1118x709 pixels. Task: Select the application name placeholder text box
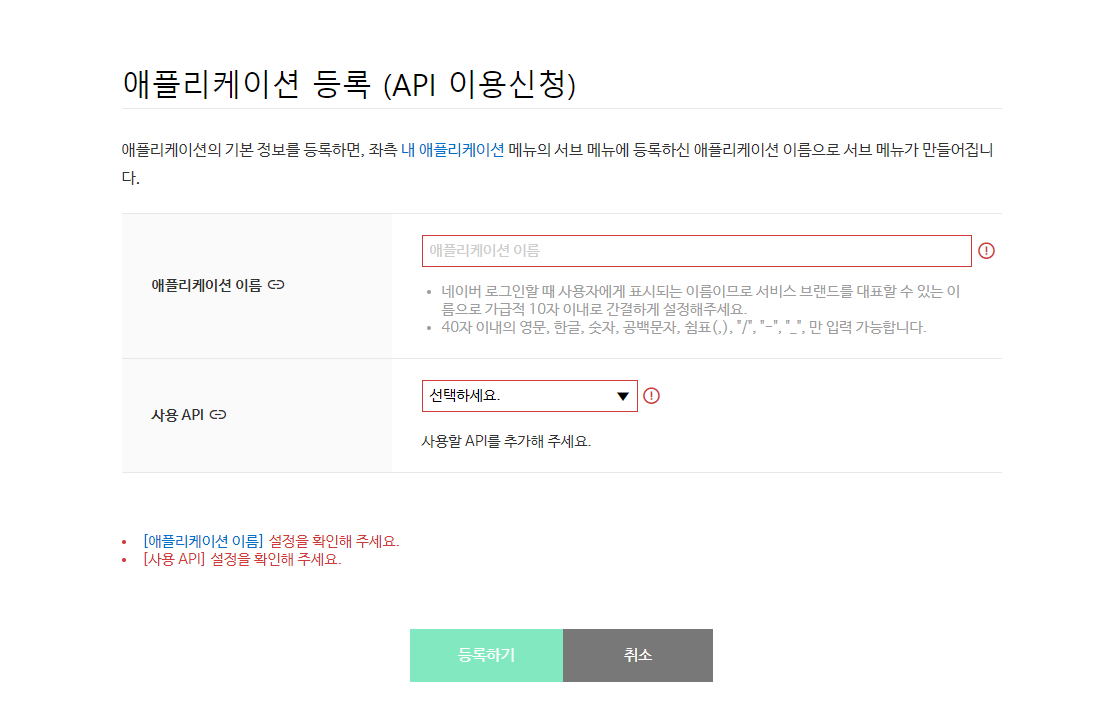[x=695, y=251]
